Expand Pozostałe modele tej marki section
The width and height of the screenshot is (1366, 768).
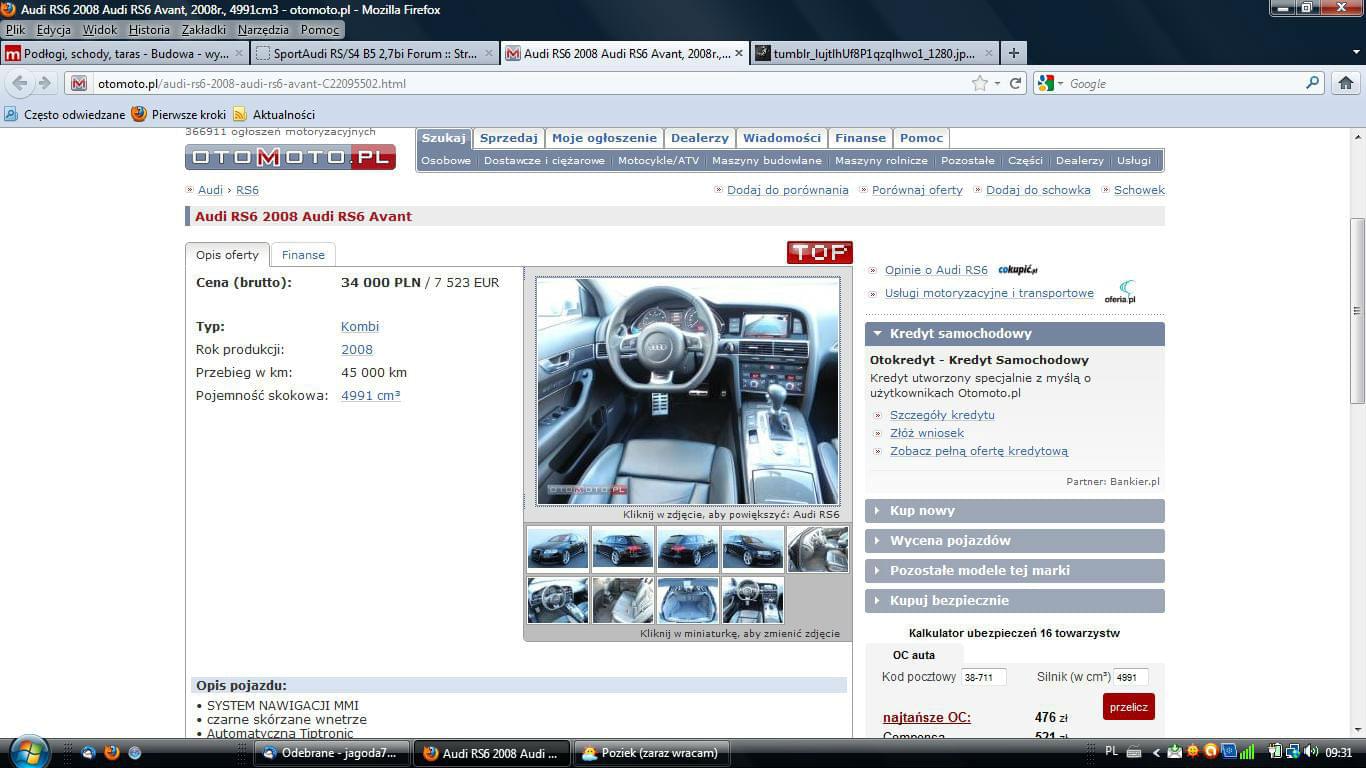pyautogui.click(x=1015, y=571)
